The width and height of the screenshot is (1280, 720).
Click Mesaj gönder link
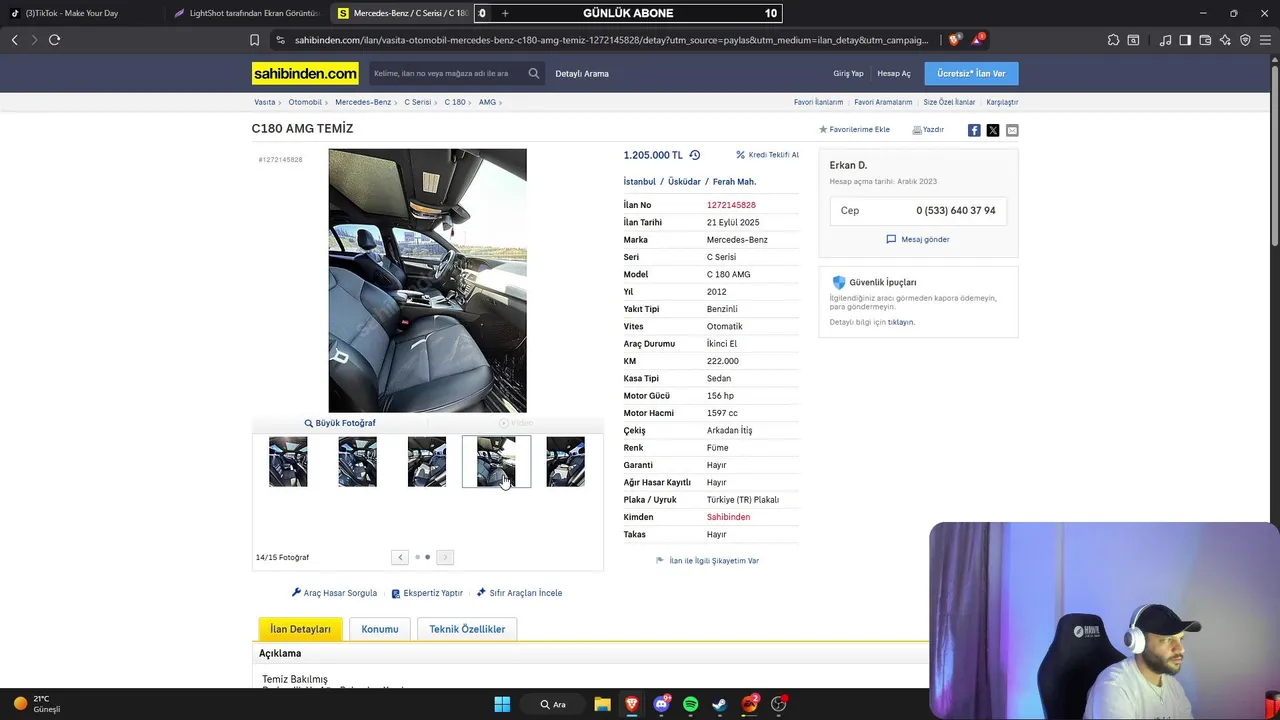tap(918, 239)
